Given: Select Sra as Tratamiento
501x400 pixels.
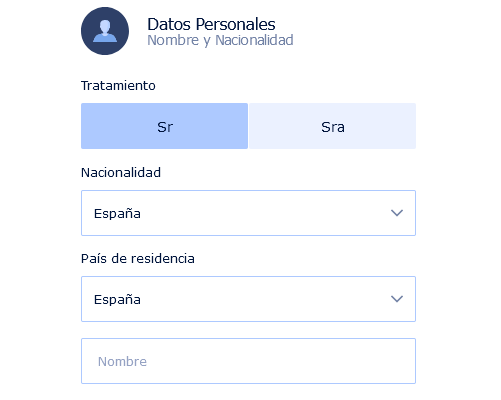Looking at the screenshot, I should [x=332, y=126].
